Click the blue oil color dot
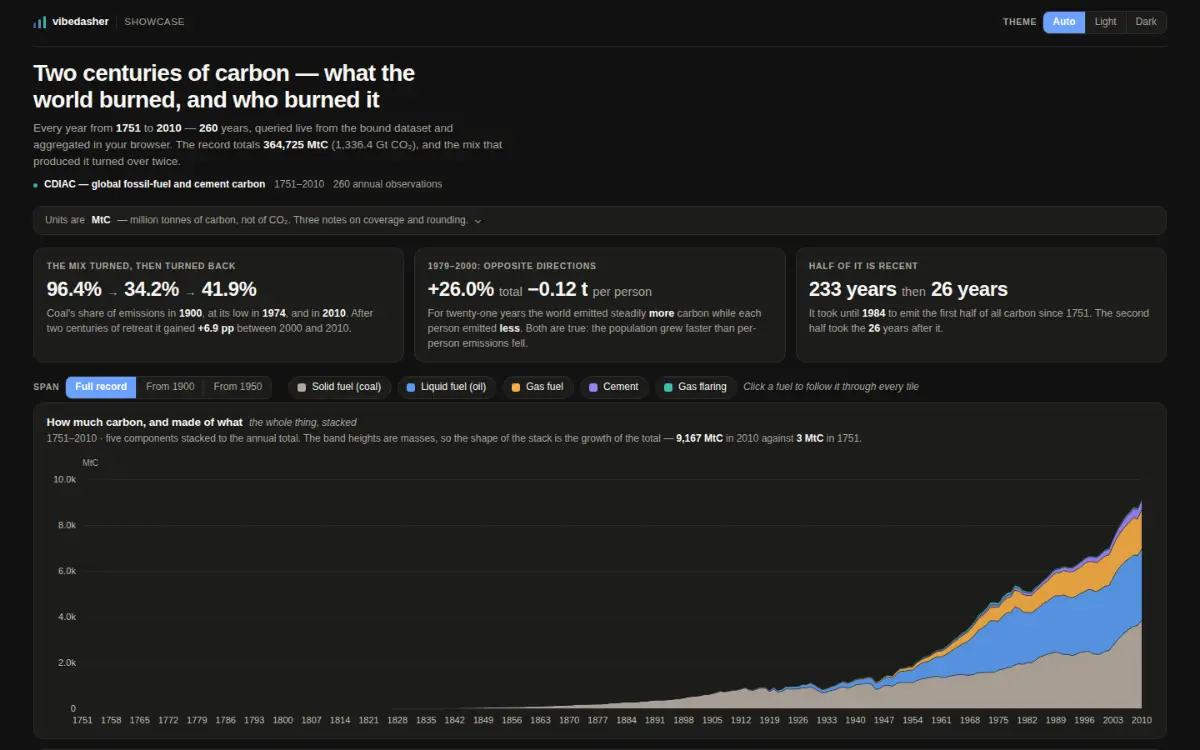 pyautogui.click(x=411, y=387)
